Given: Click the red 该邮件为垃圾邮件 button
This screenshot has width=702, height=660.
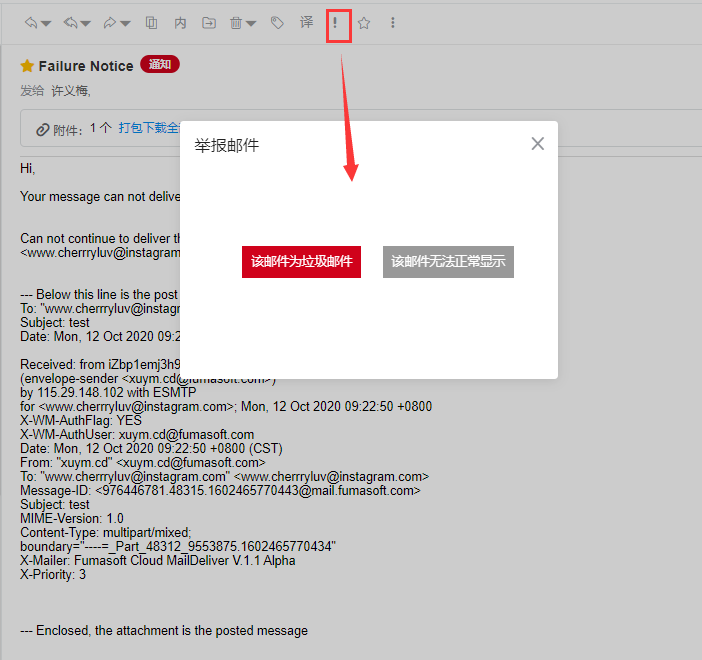Looking at the screenshot, I should tap(301, 262).
